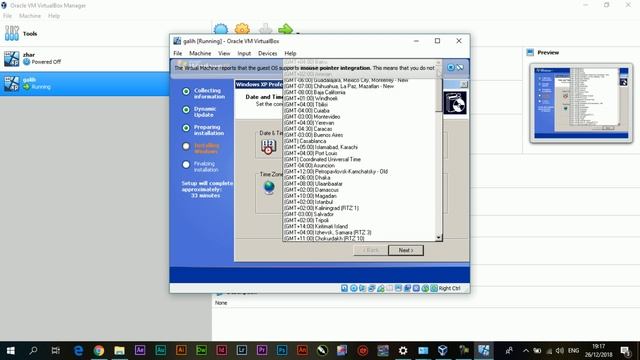The width and height of the screenshot is (640, 360).
Task: Open the View menu in the VM window
Action: pos(224,53)
